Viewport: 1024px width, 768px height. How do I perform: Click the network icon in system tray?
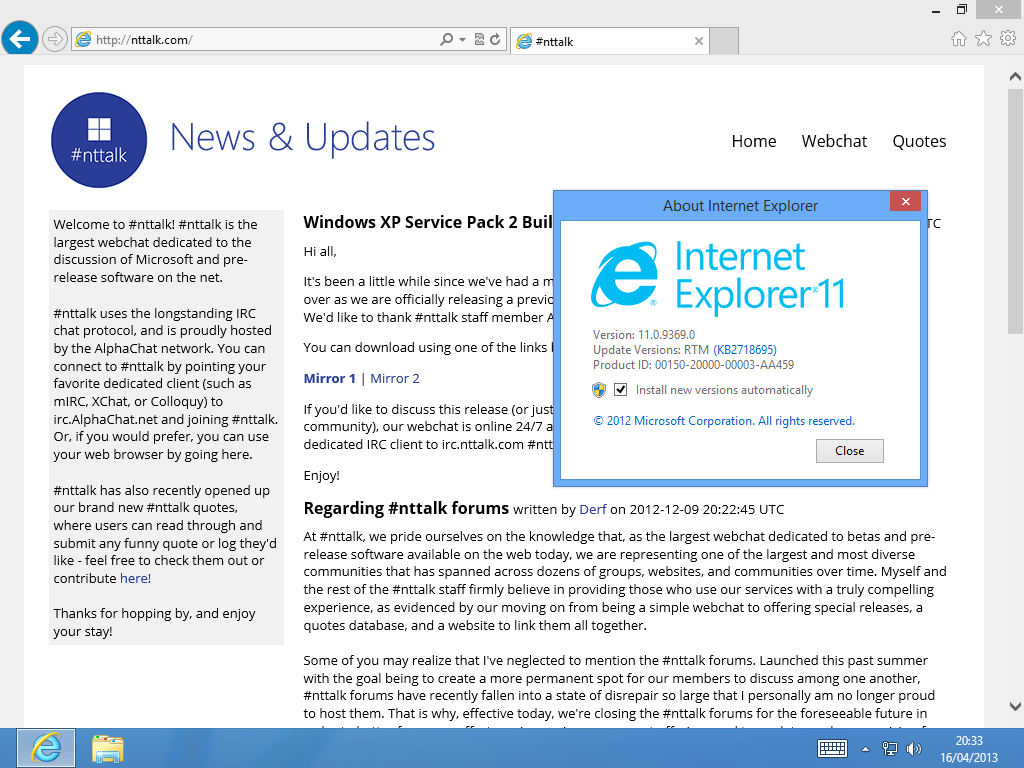coord(889,748)
